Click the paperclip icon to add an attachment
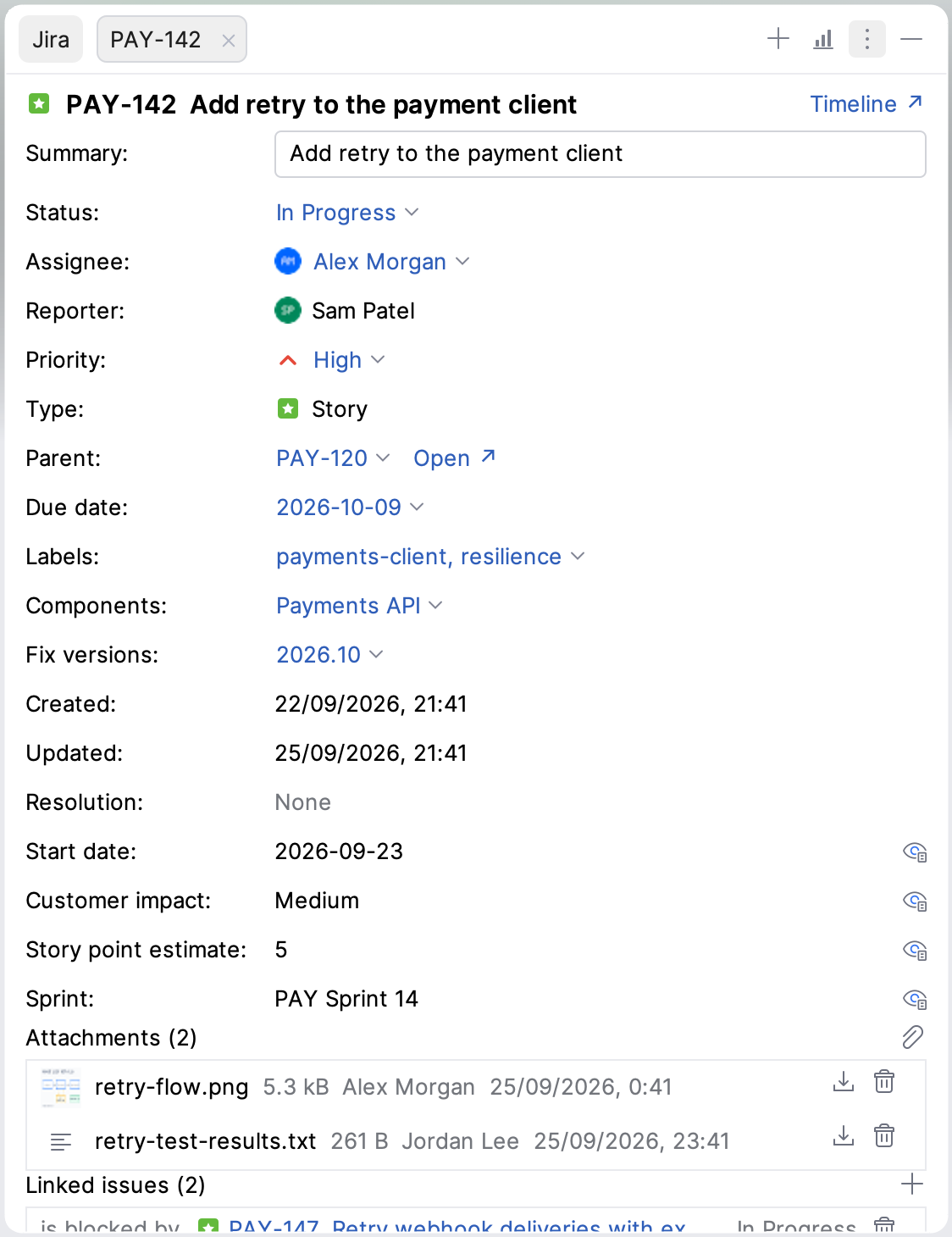Screen dimensions: 952x1237 coord(913,1037)
